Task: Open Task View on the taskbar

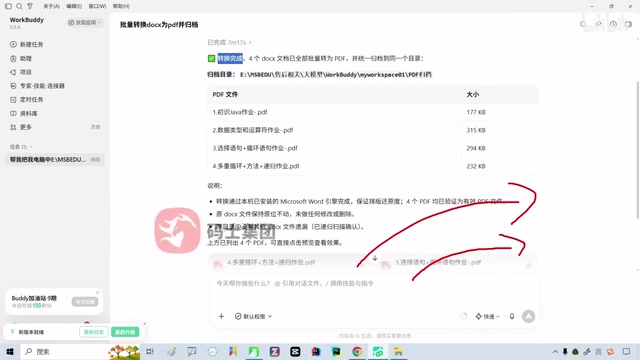Action: (x=150, y=351)
